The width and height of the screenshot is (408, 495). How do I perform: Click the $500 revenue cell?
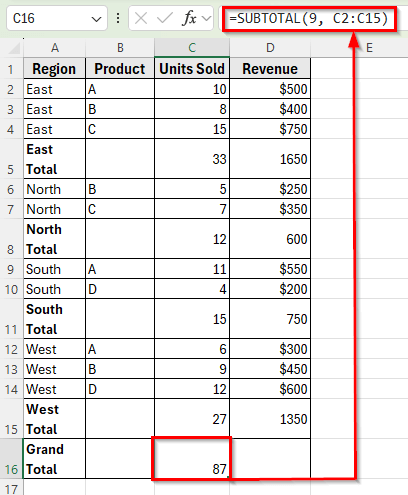coord(270,89)
